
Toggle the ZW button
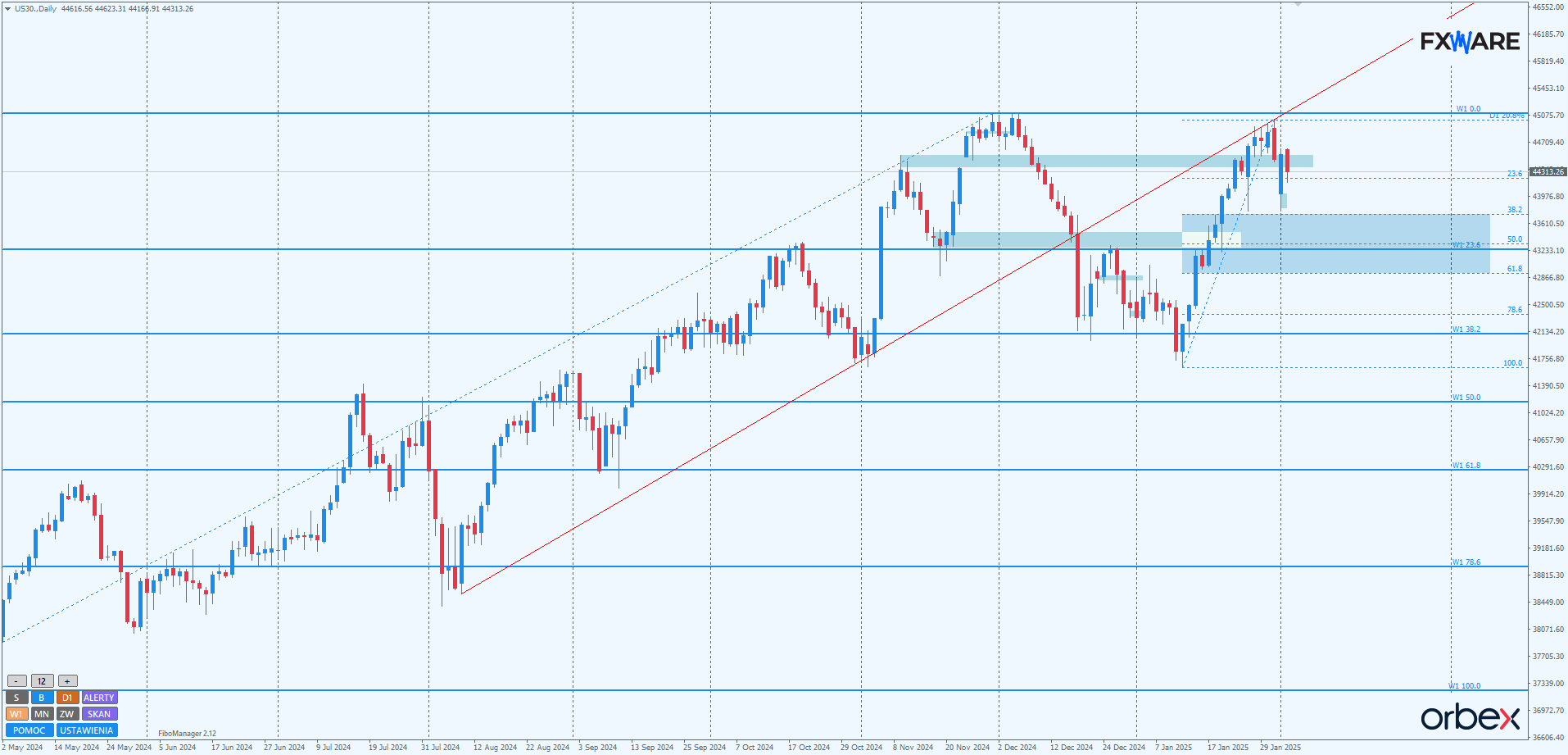point(67,714)
